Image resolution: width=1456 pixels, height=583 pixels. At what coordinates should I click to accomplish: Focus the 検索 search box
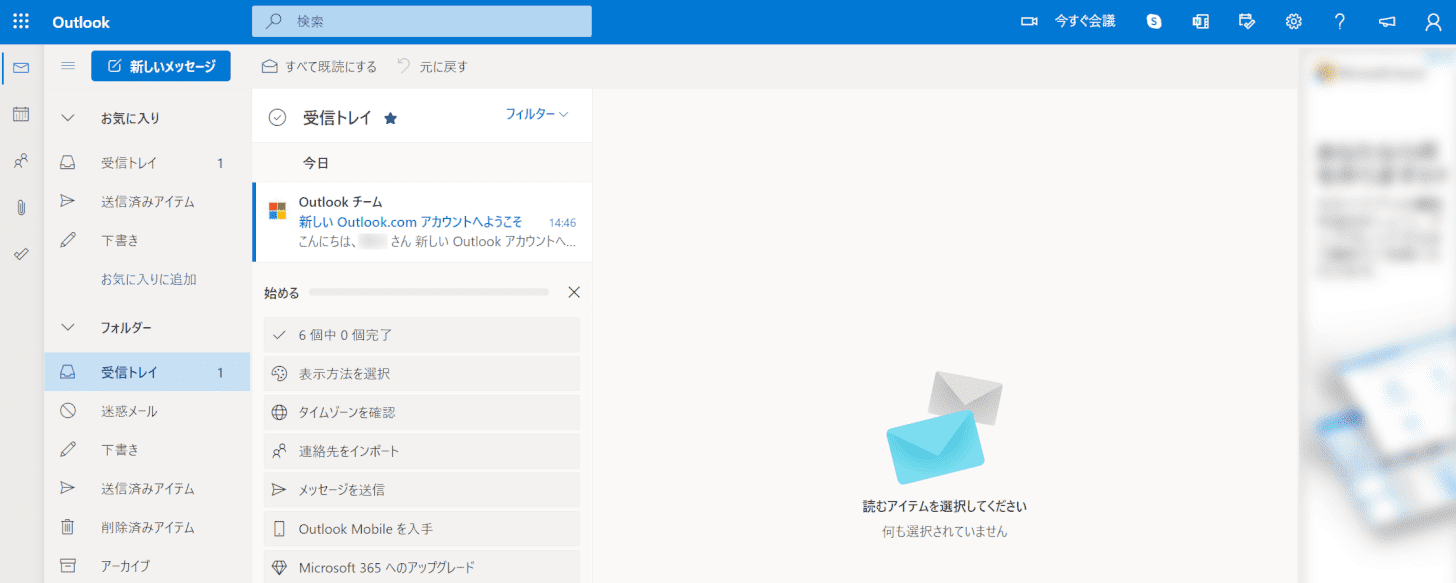point(421,21)
